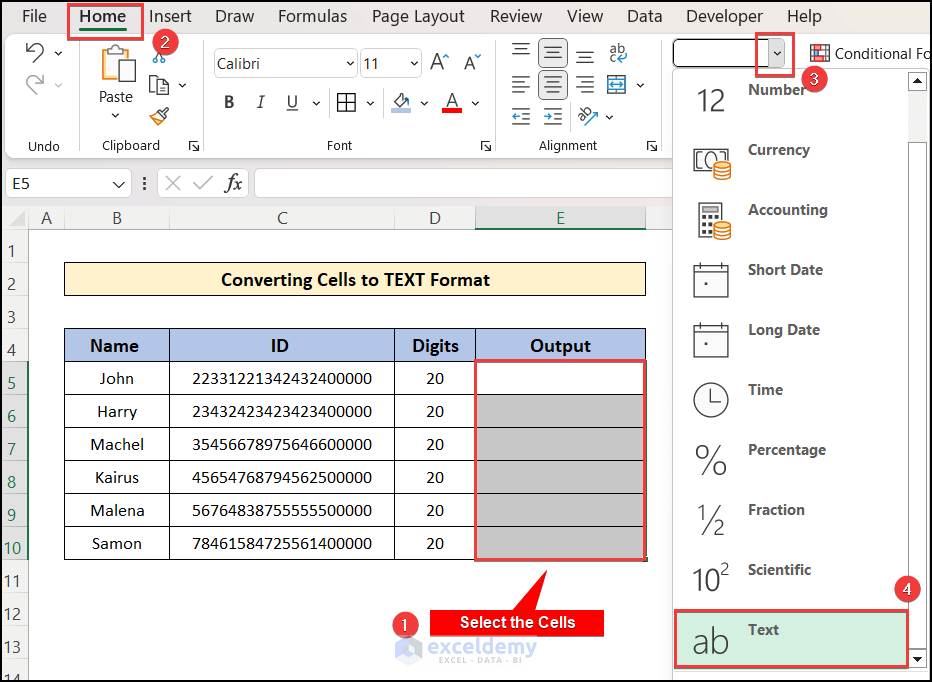The width and height of the screenshot is (932, 682).
Task: Select the Format Painter brush
Action: 159,116
